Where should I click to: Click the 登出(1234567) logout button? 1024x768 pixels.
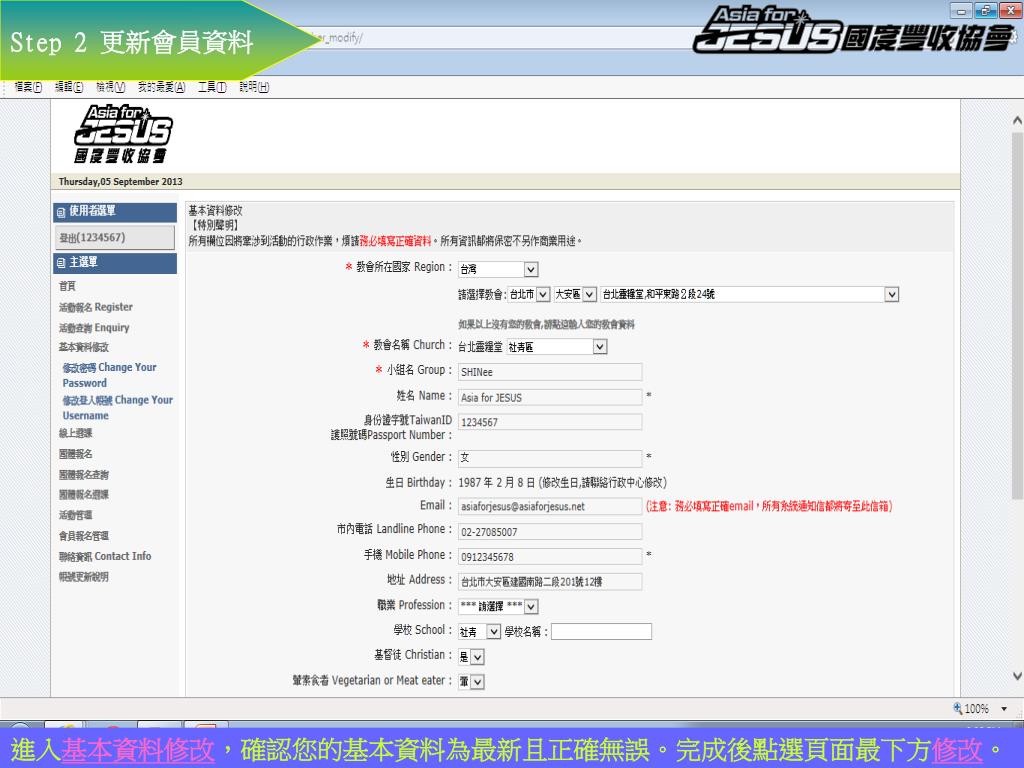point(114,238)
